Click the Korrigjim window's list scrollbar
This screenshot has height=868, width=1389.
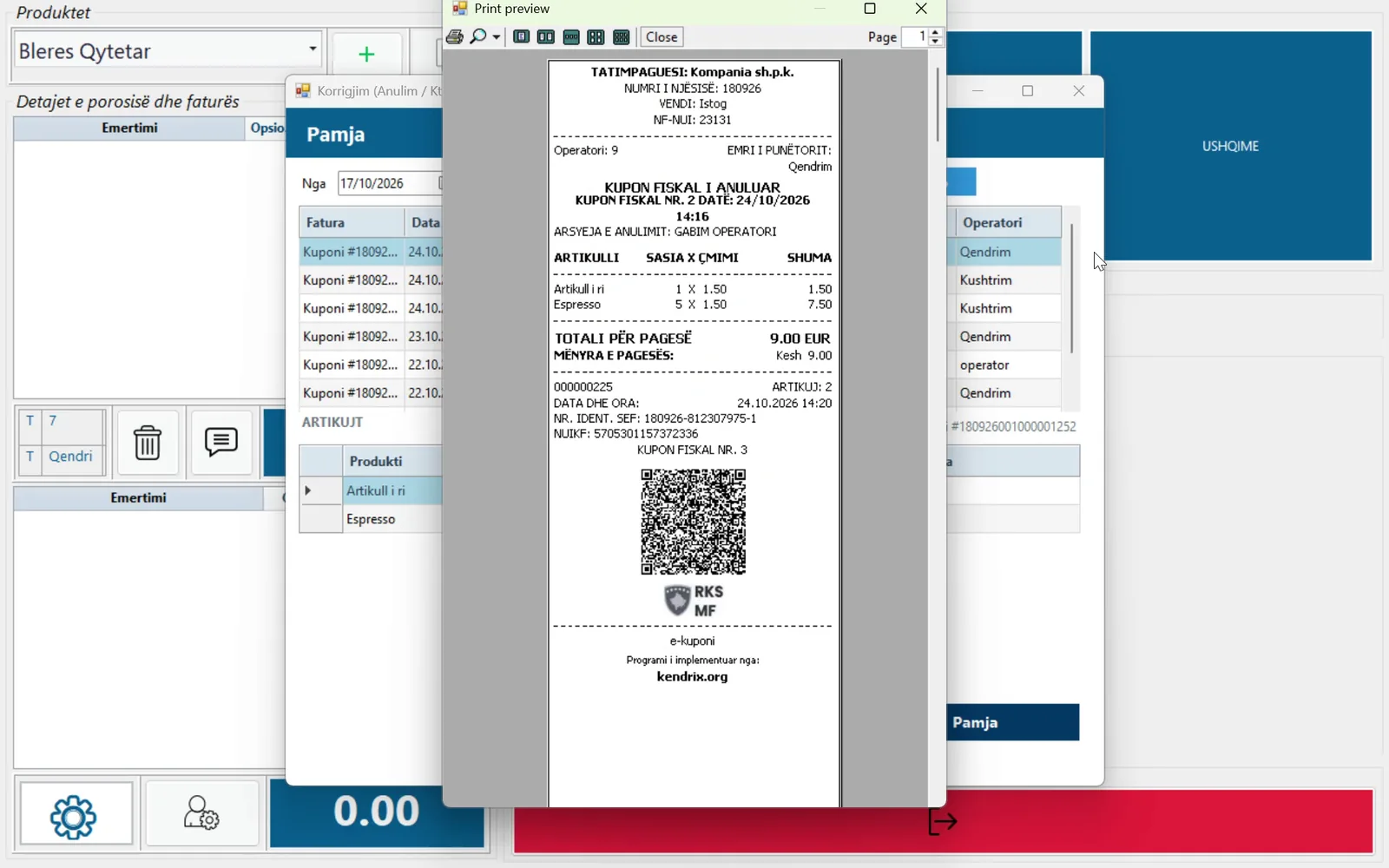click(1072, 288)
